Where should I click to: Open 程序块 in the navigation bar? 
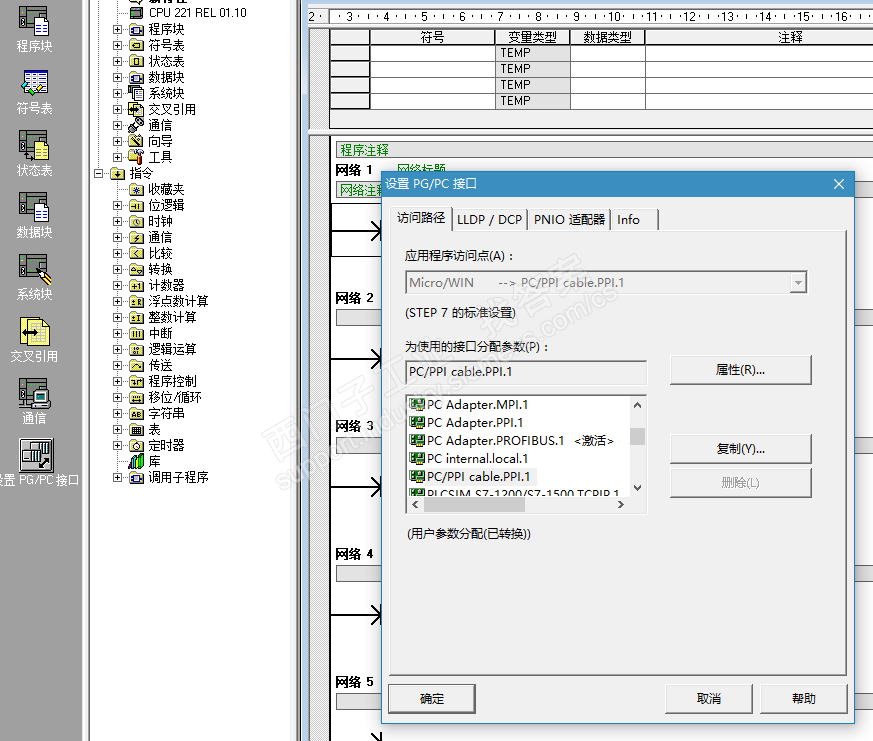(x=34, y=29)
